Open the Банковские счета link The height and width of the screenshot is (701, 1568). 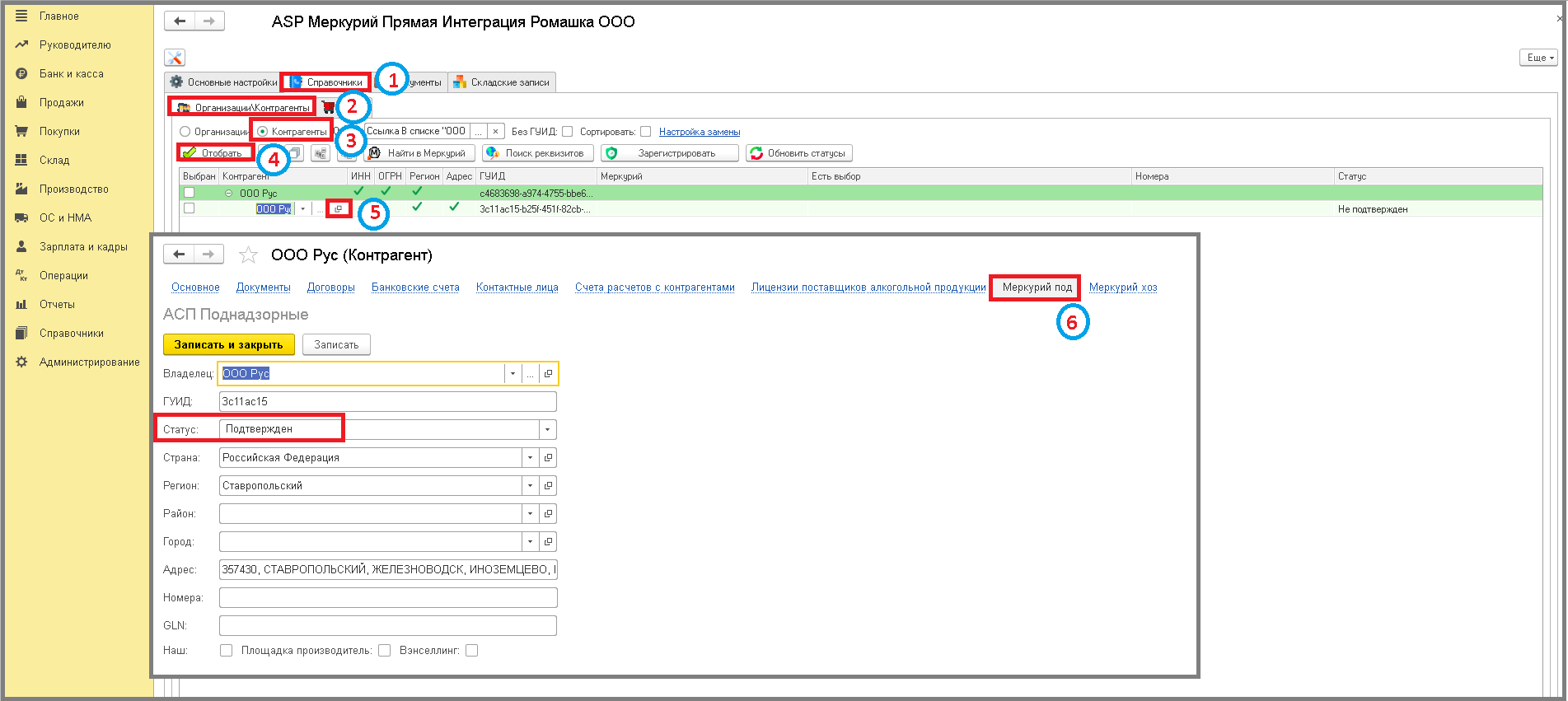(x=415, y=287)
